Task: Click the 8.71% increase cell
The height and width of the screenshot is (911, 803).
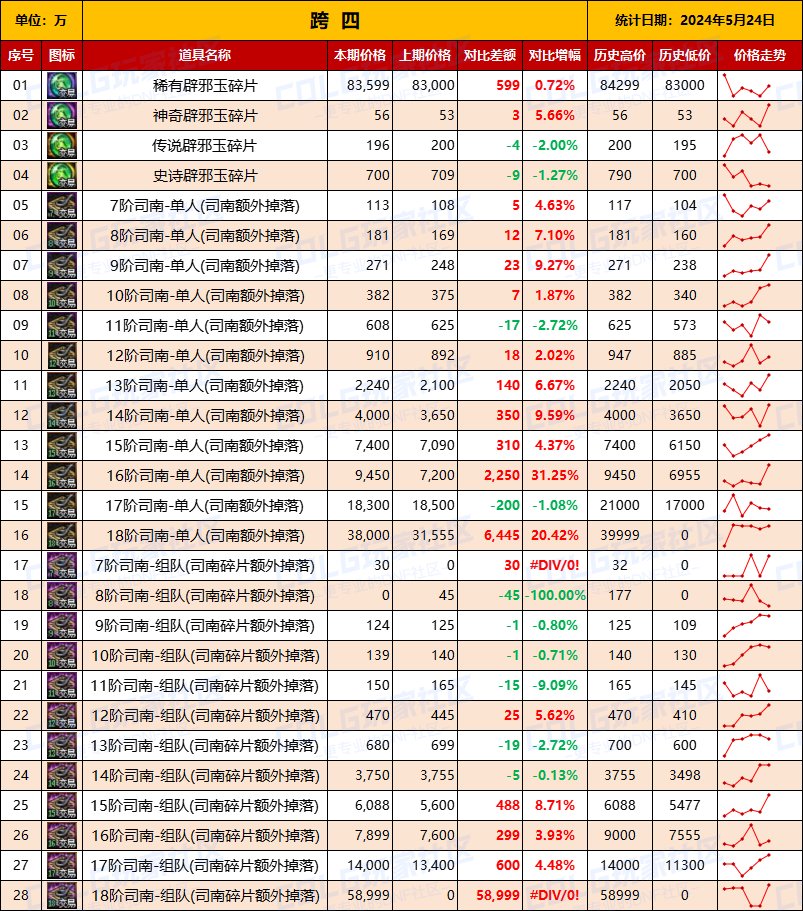Action: 555,806
